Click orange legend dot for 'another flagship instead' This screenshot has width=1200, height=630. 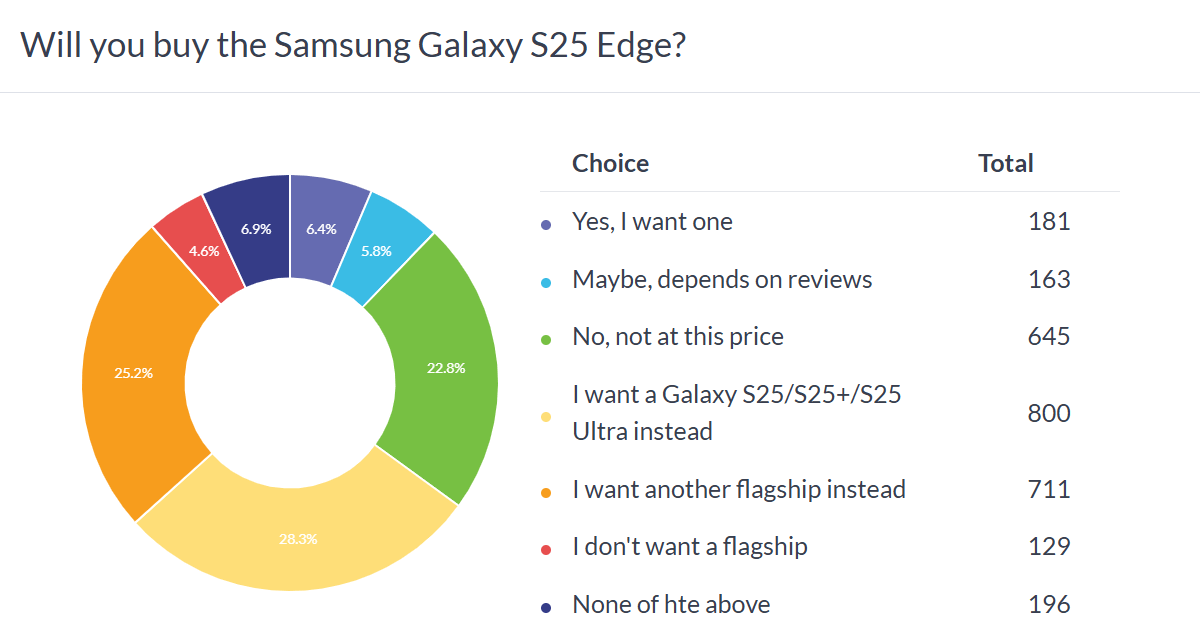[x=545, y=492]
